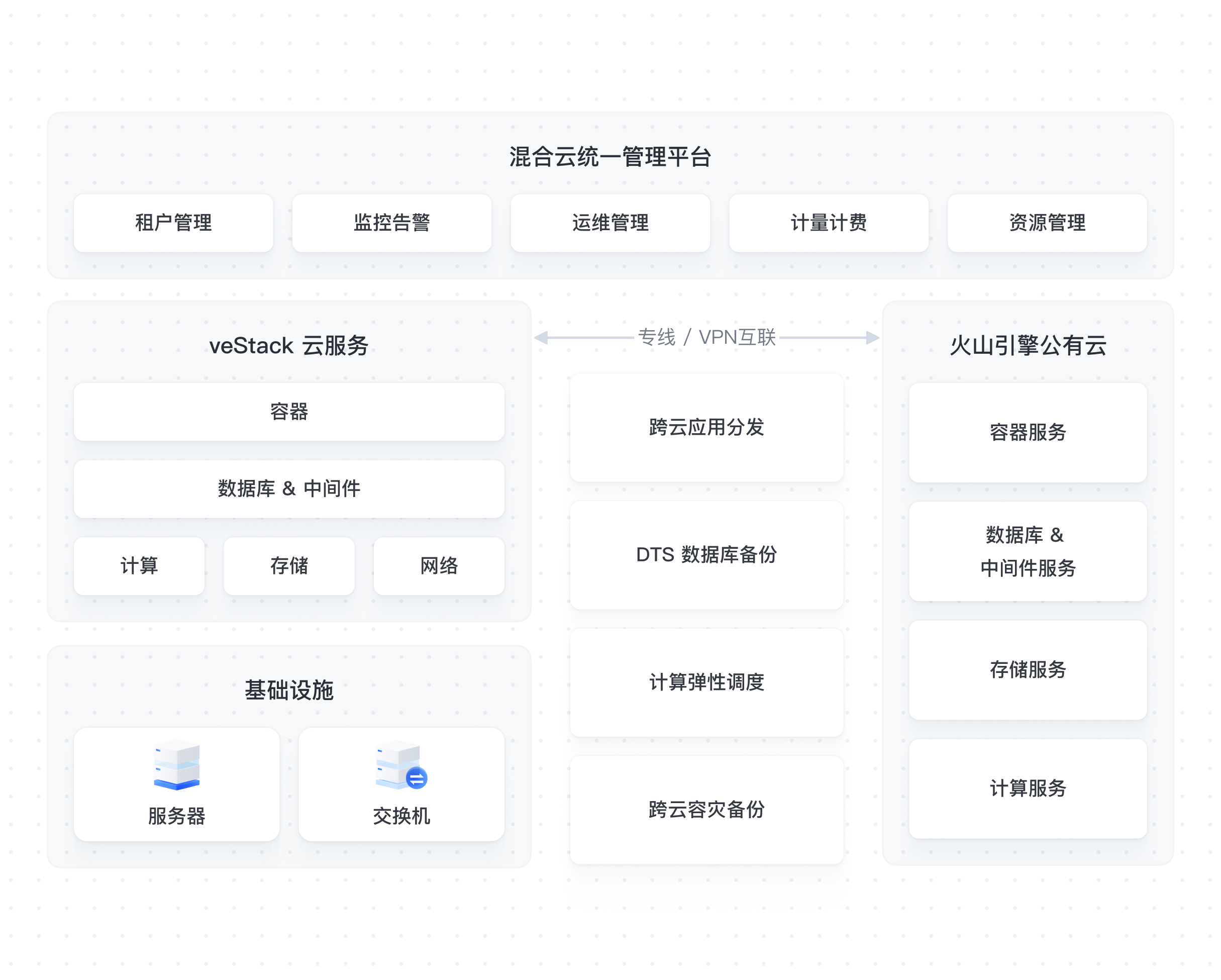Click the 服务器 label
Screen dimensions: 1221x980
(x=177, y=816)
